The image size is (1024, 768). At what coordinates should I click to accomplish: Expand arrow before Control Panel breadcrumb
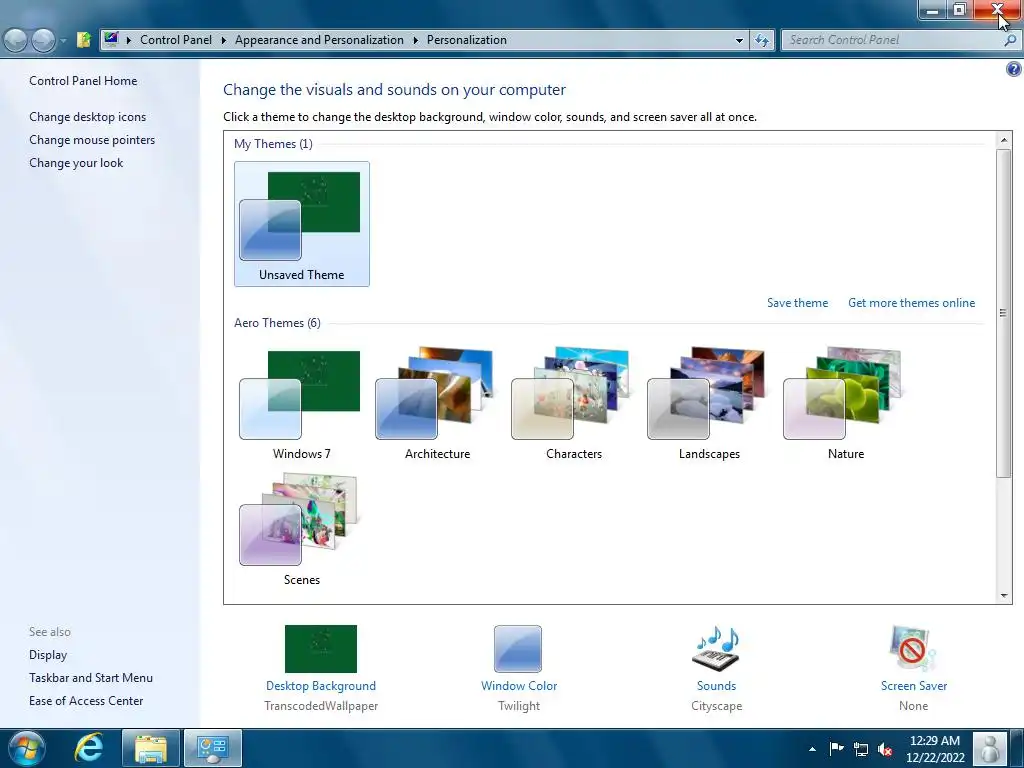(x=129, y=40)
